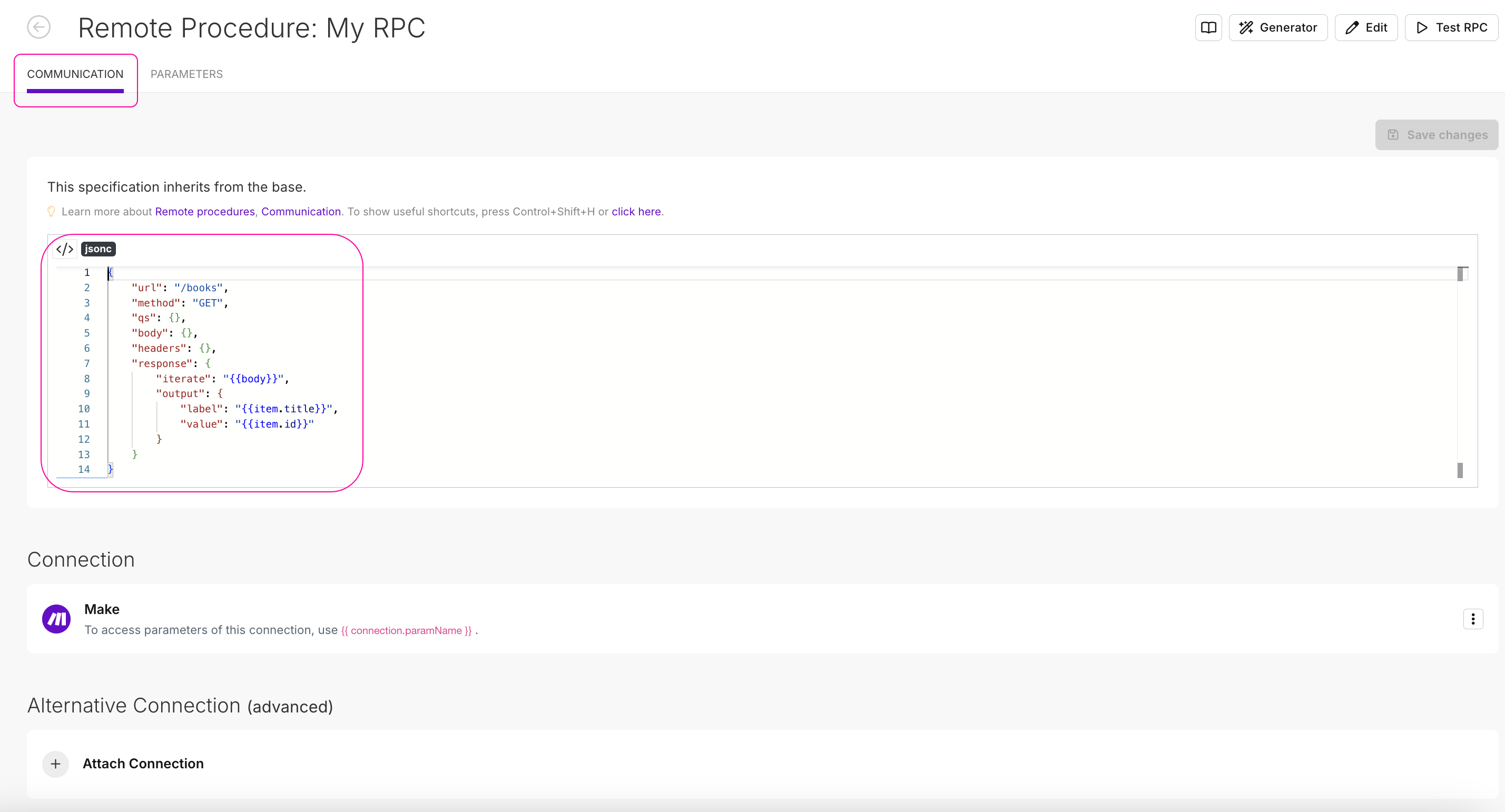This screenshot has height=812, width=1505.
Task: Click the Edit pencil button
Action: pos(1365,27)
